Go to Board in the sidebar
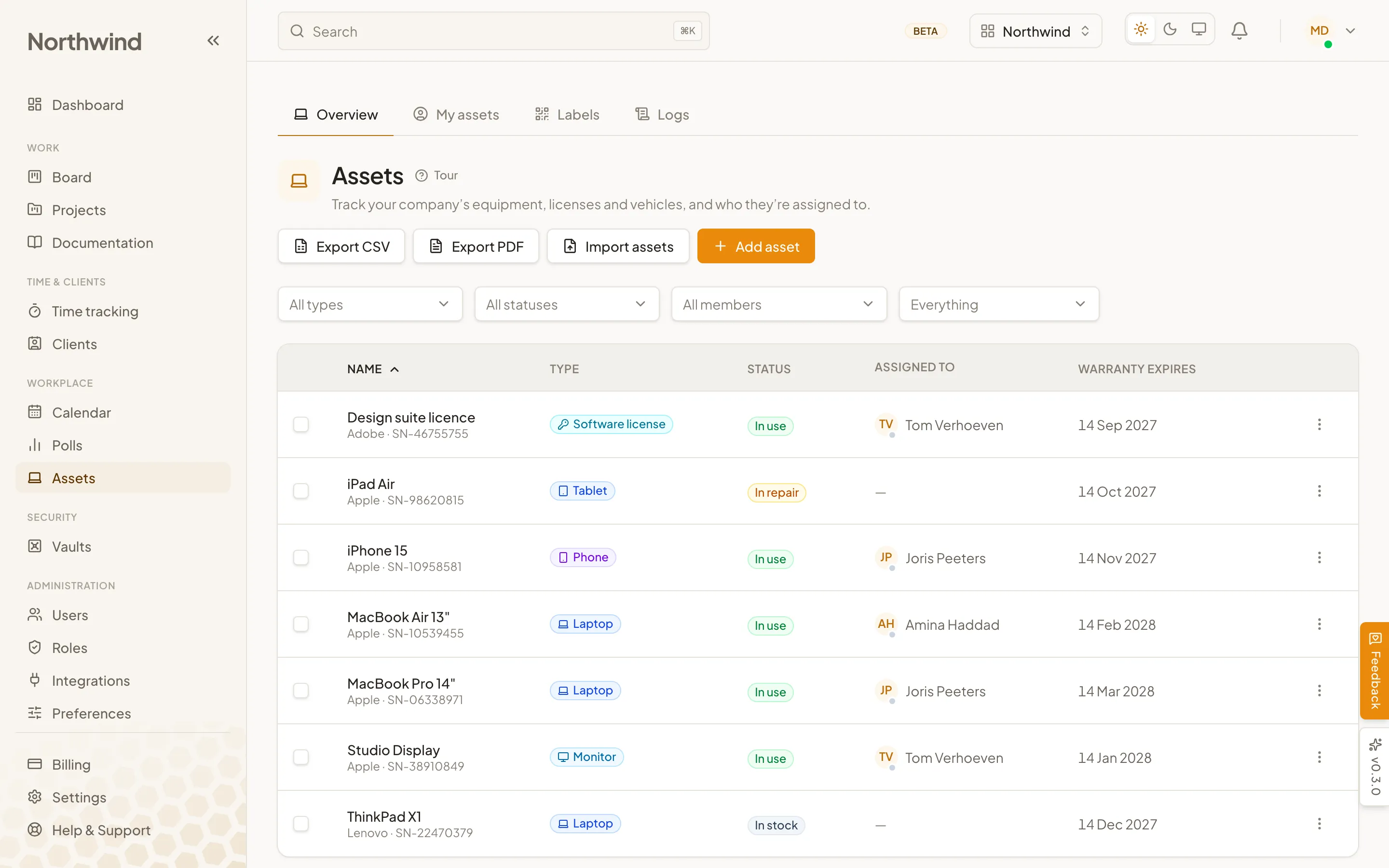The height and width of the screenshot is (868, 1389). 123,177
